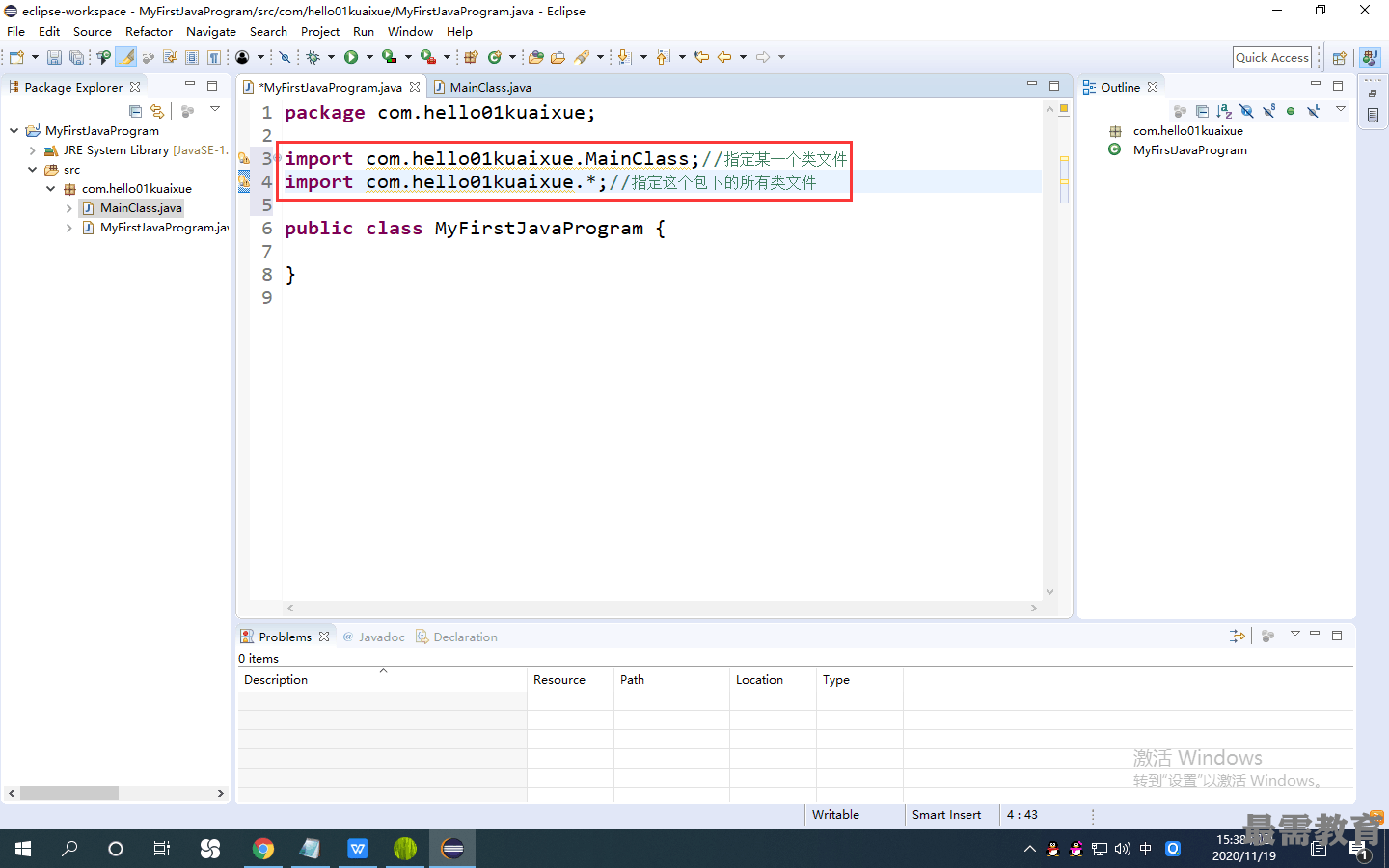Viewport: 1389px width, 868px height.
Task: Click the green Run button
Action: pyautogui.click(x=351, y=57)
